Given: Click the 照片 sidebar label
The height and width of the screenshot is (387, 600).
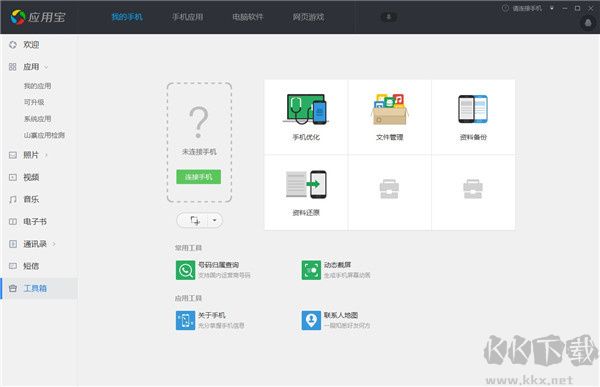Looking at the screenshot, I should point(31,155).
